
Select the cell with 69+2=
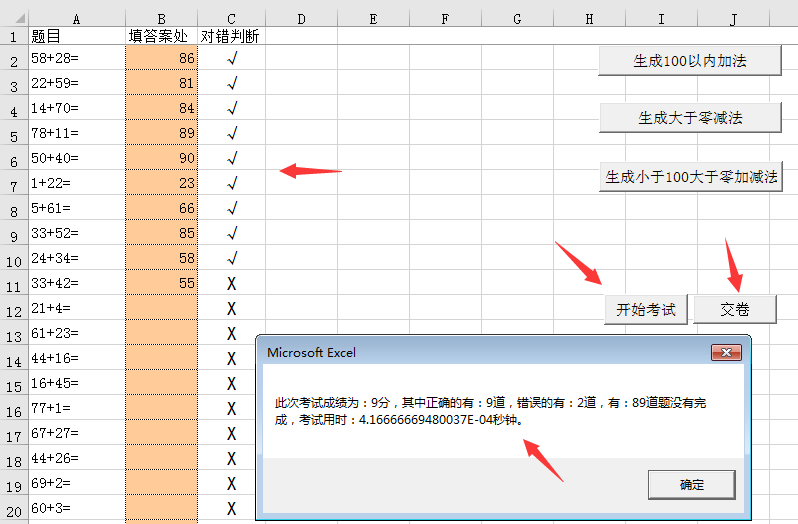click(77, 483)
